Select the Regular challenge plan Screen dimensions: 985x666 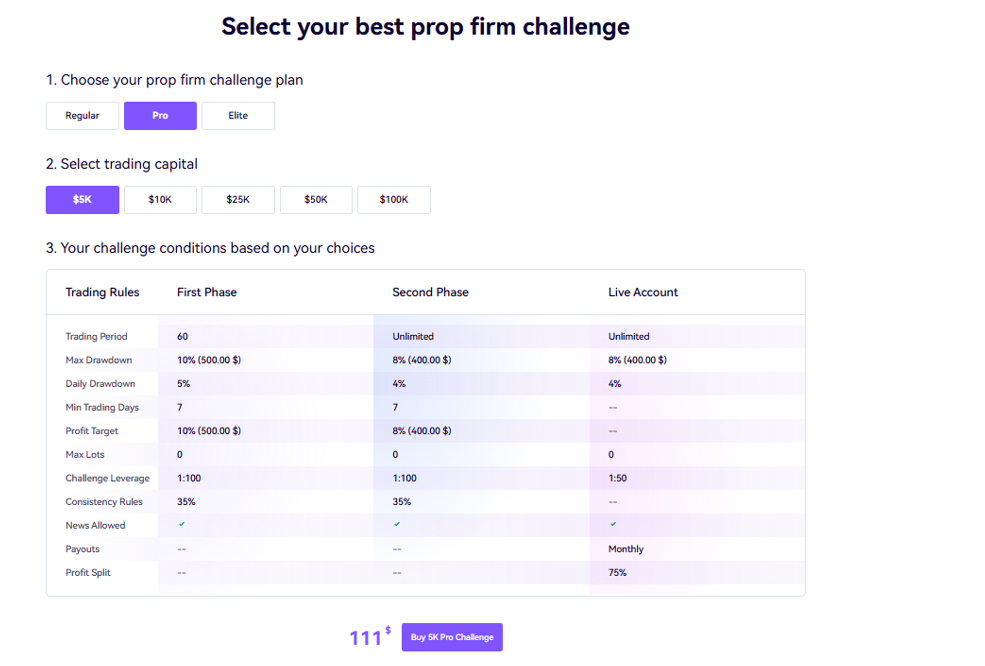[82, 116]
